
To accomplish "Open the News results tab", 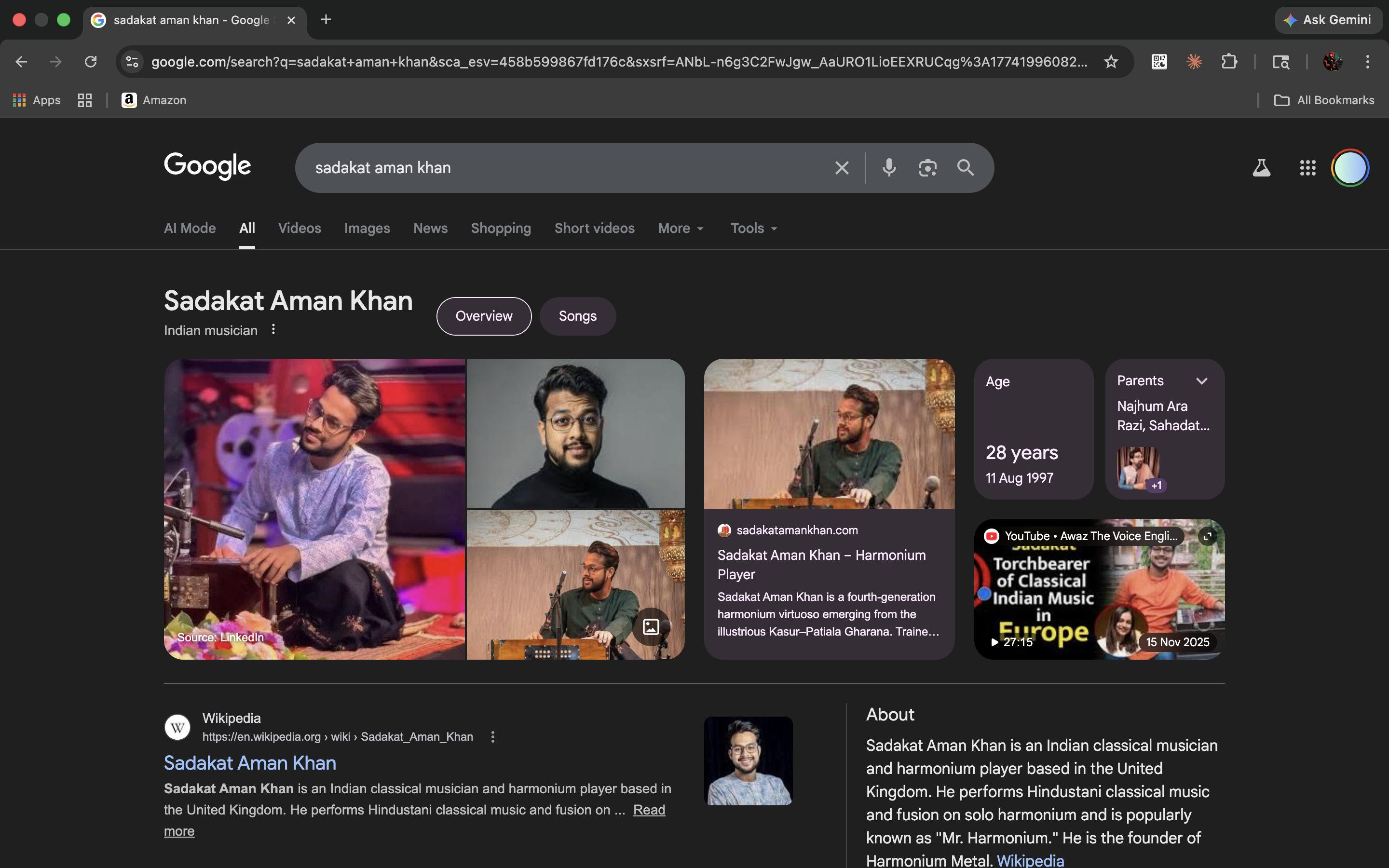I will tap(430, 228).
